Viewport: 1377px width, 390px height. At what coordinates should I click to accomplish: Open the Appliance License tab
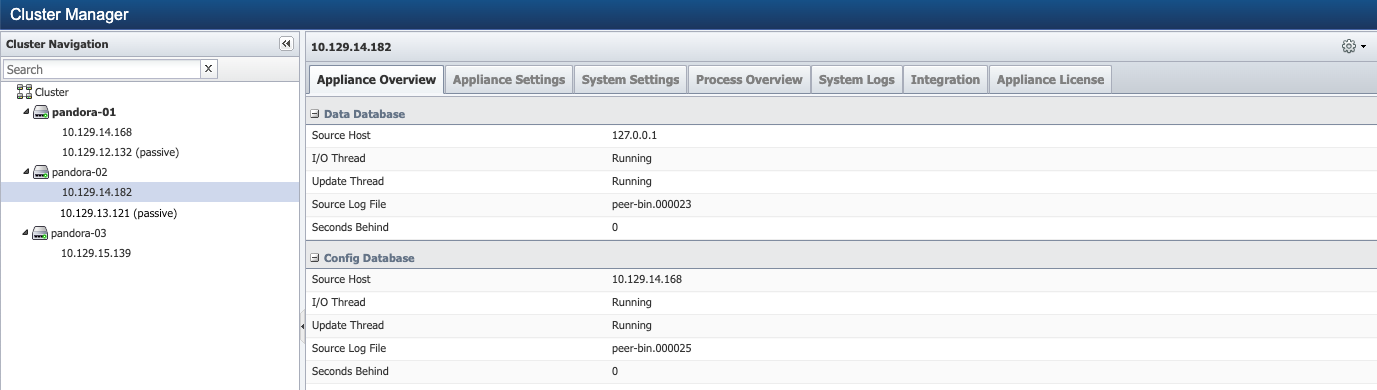tap(1050, 80)
